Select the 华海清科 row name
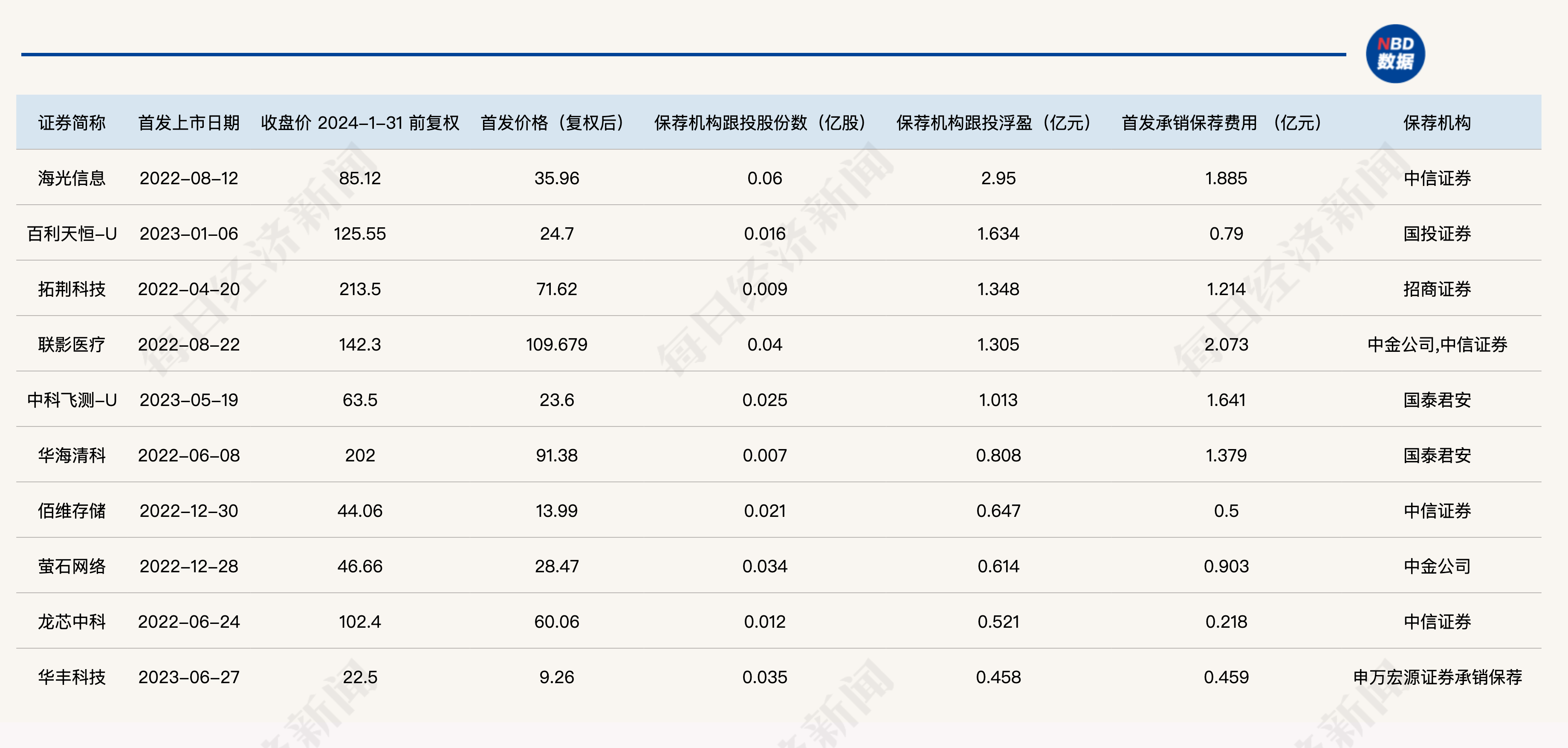Viewport: 1568px width, 748px height. coord(72,455)
